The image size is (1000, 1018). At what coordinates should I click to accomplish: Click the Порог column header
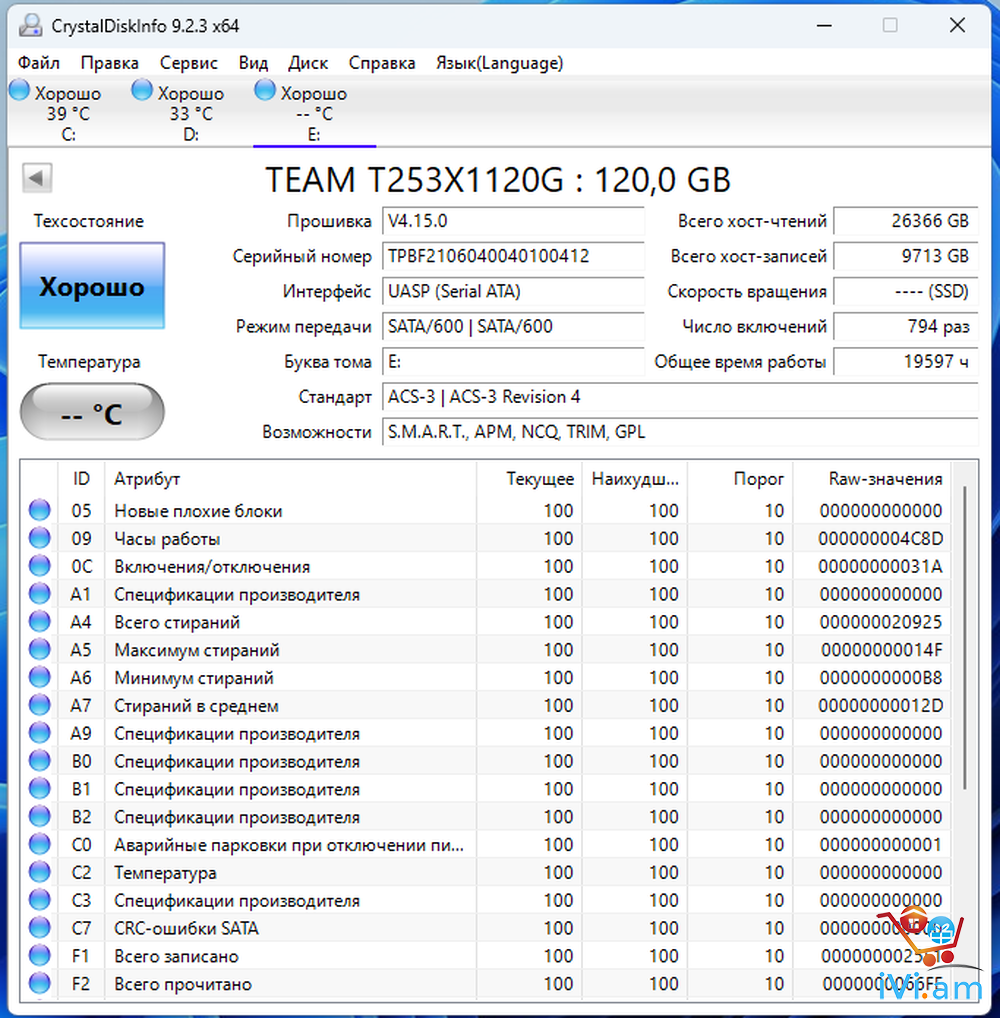tap(740, 479)
